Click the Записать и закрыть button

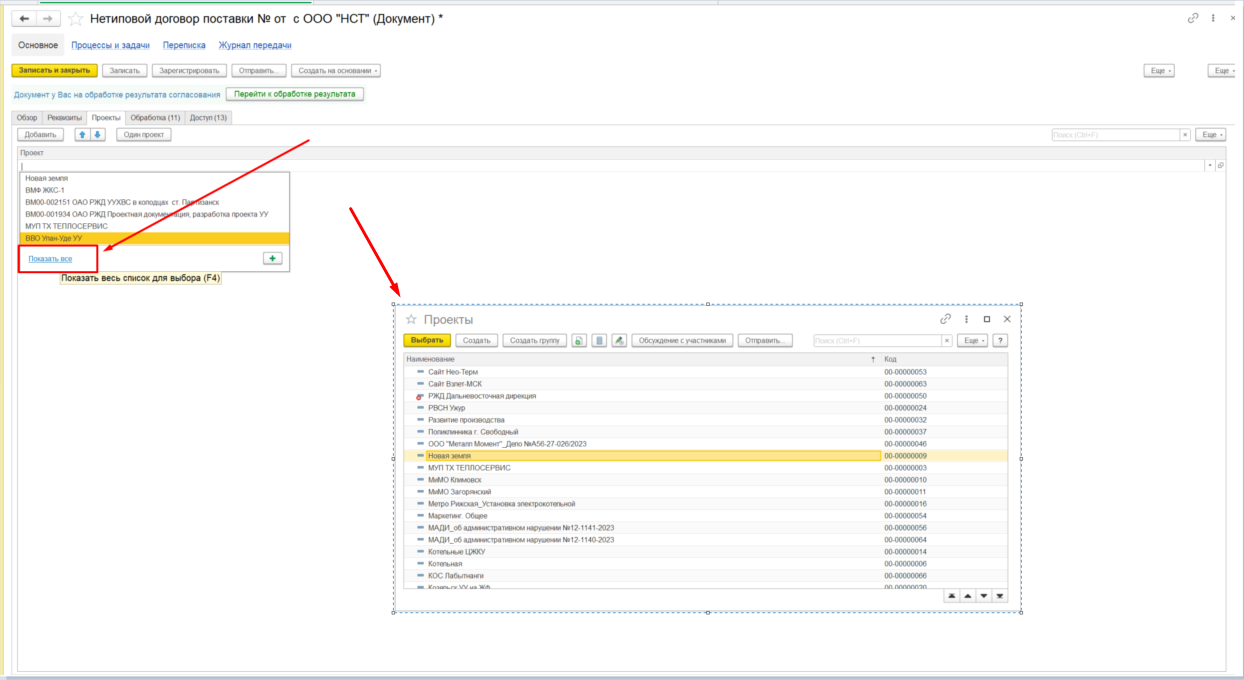[55, 70]
